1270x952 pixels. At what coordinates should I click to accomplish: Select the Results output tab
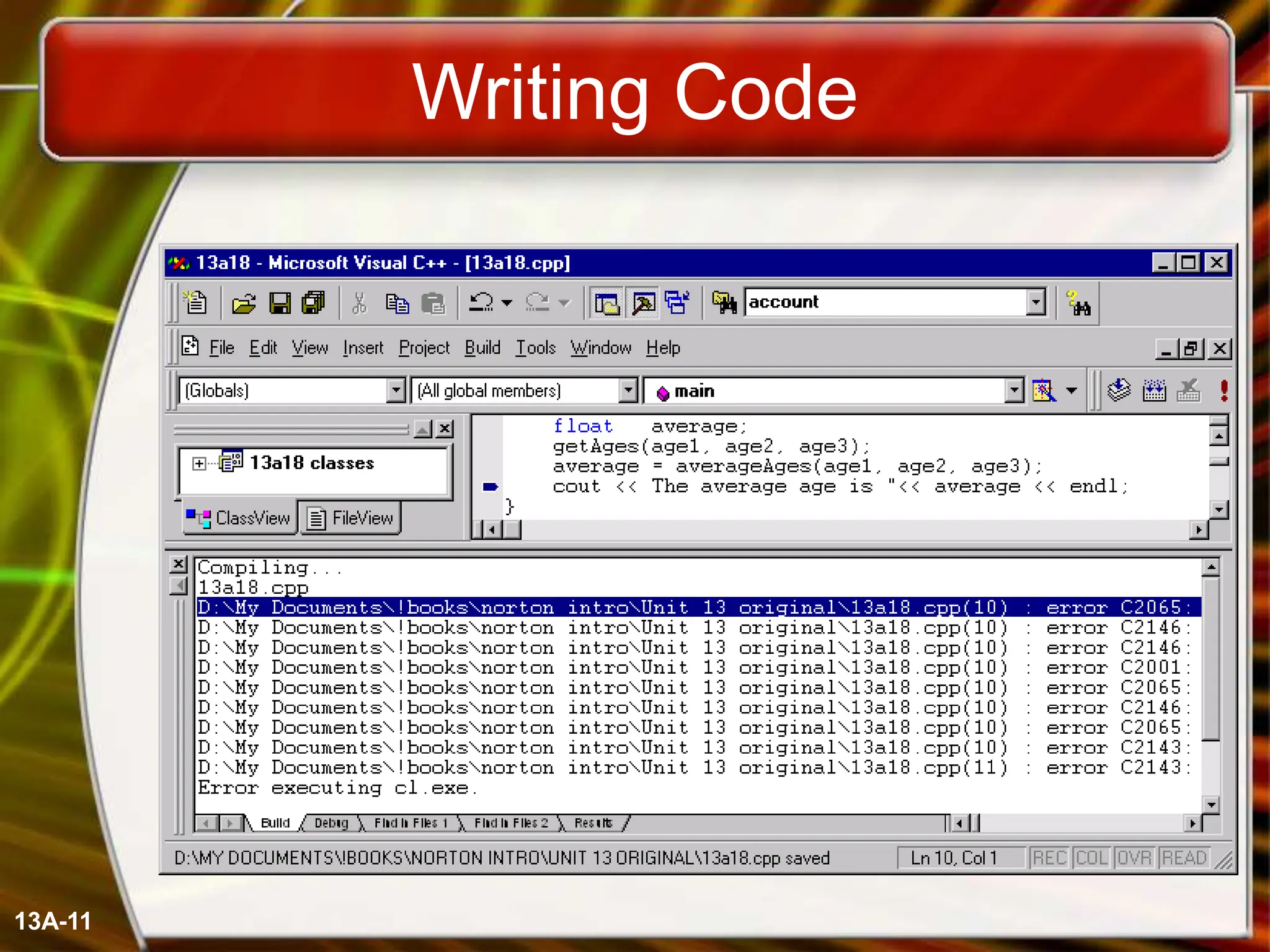point(593,823)
